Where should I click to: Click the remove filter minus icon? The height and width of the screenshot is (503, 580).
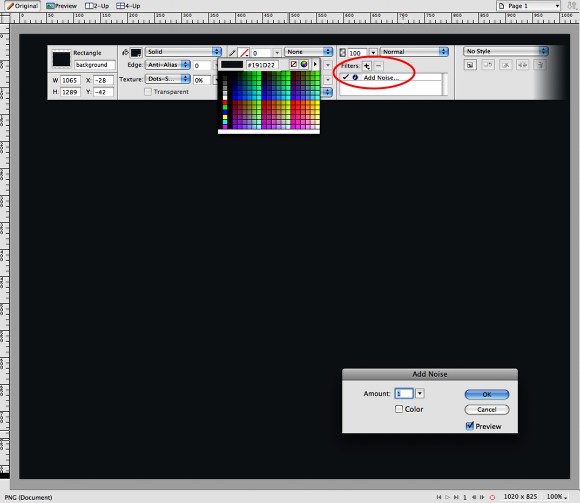point(378,66)
